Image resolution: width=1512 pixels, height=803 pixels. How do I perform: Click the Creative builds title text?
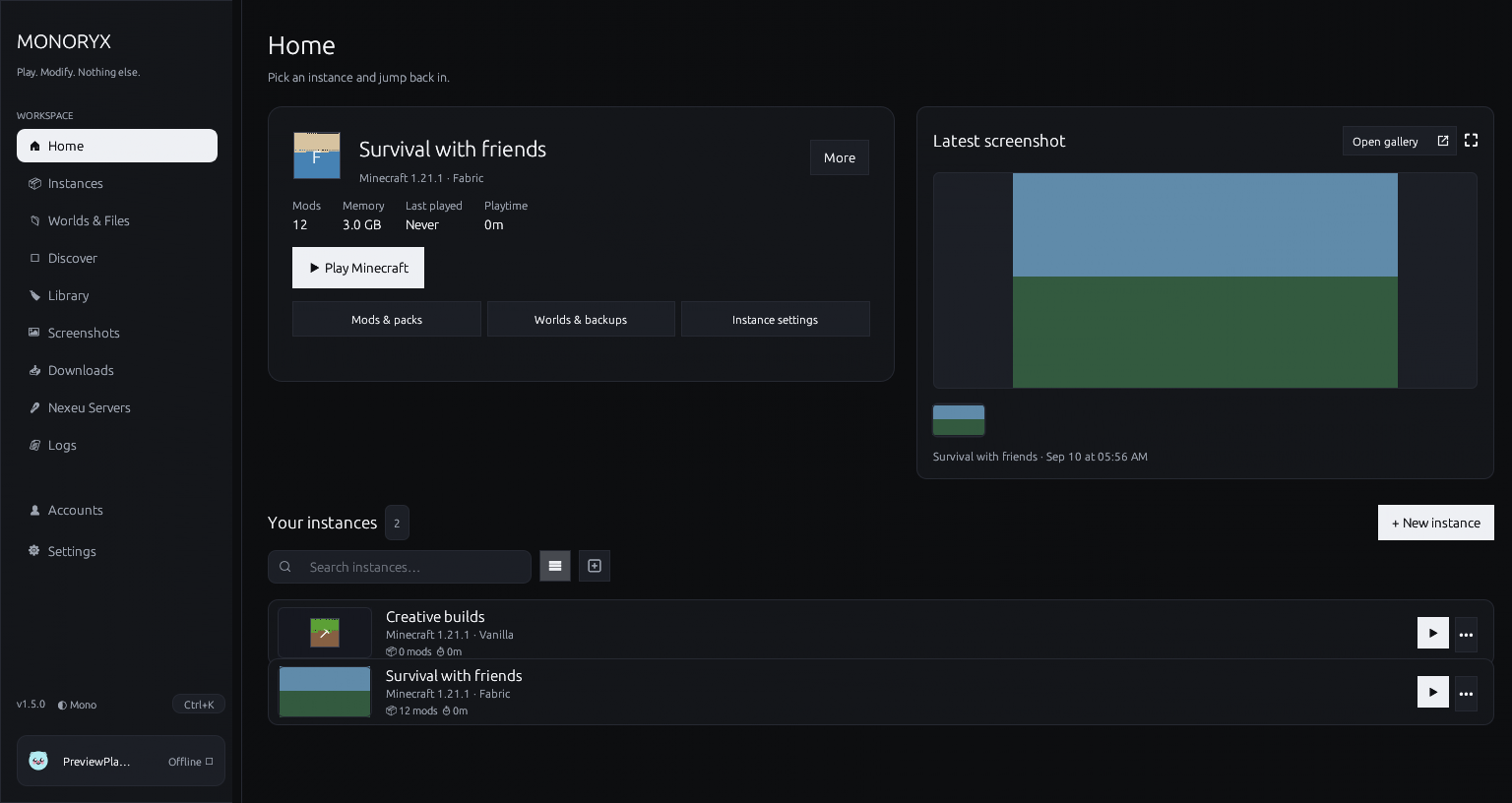tap(435, 617)
